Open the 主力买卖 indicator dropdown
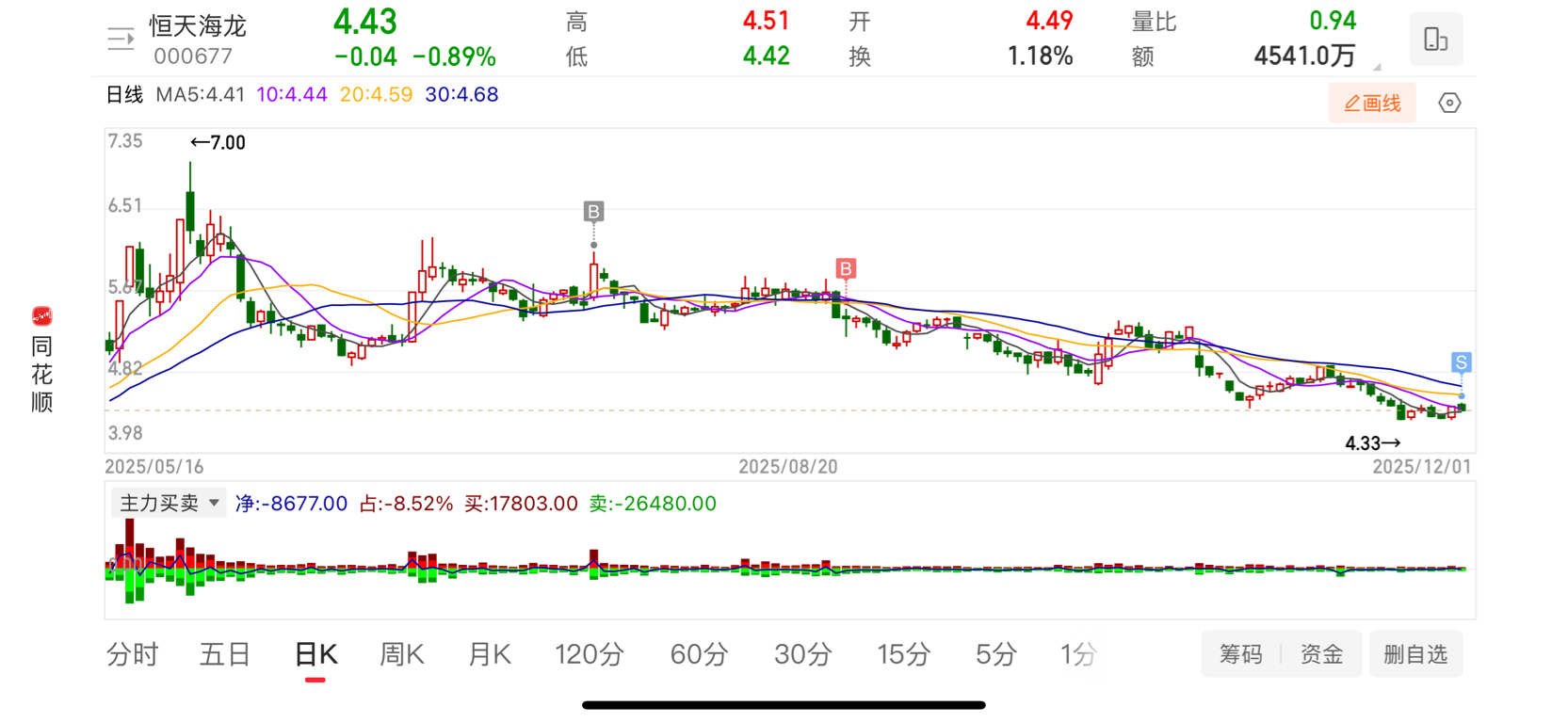The image size is (1568, 723). pos(169,504)
